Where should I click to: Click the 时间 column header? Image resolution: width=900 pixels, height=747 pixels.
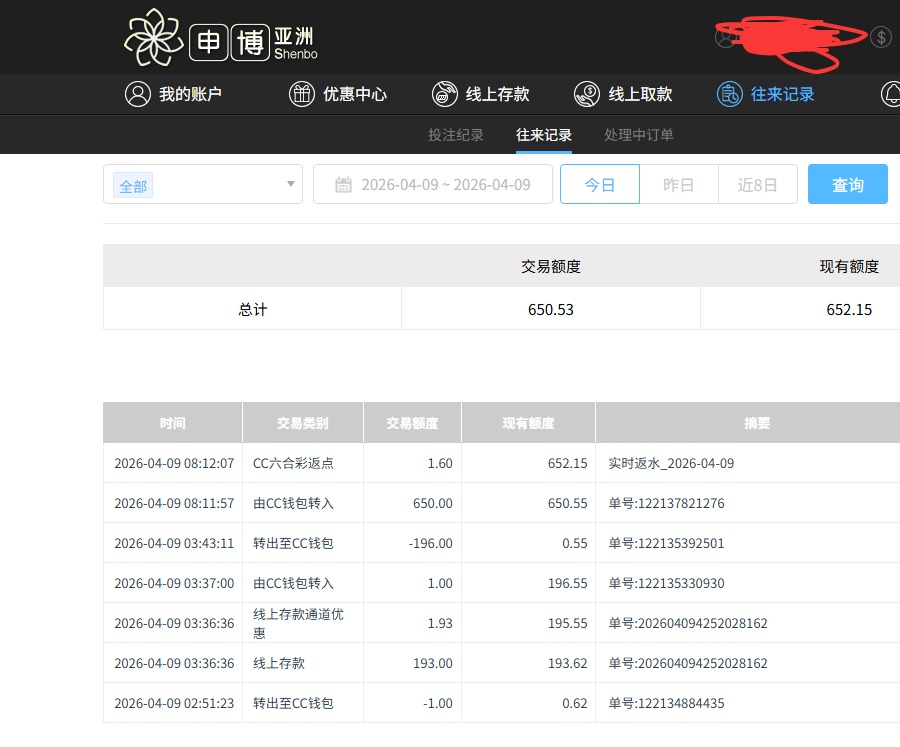pos(172,423)
